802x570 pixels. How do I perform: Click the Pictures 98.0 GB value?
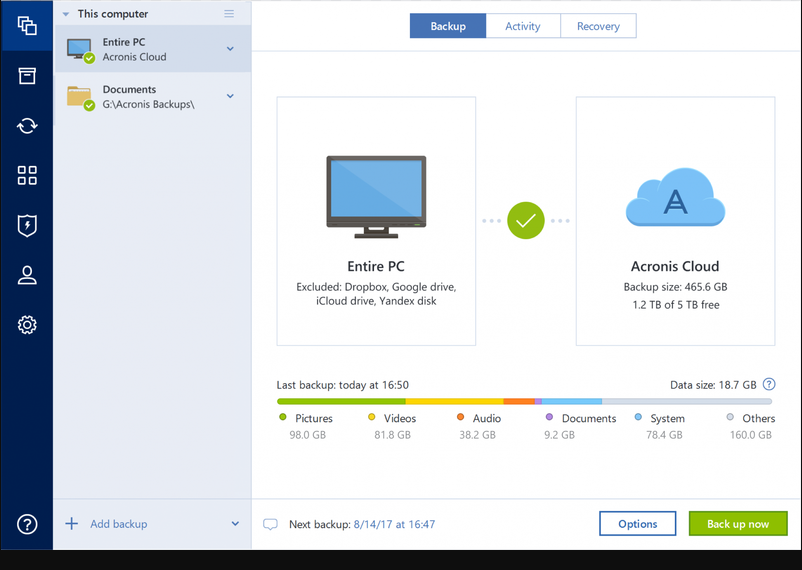pyautogui.click(x=307, y=435)
